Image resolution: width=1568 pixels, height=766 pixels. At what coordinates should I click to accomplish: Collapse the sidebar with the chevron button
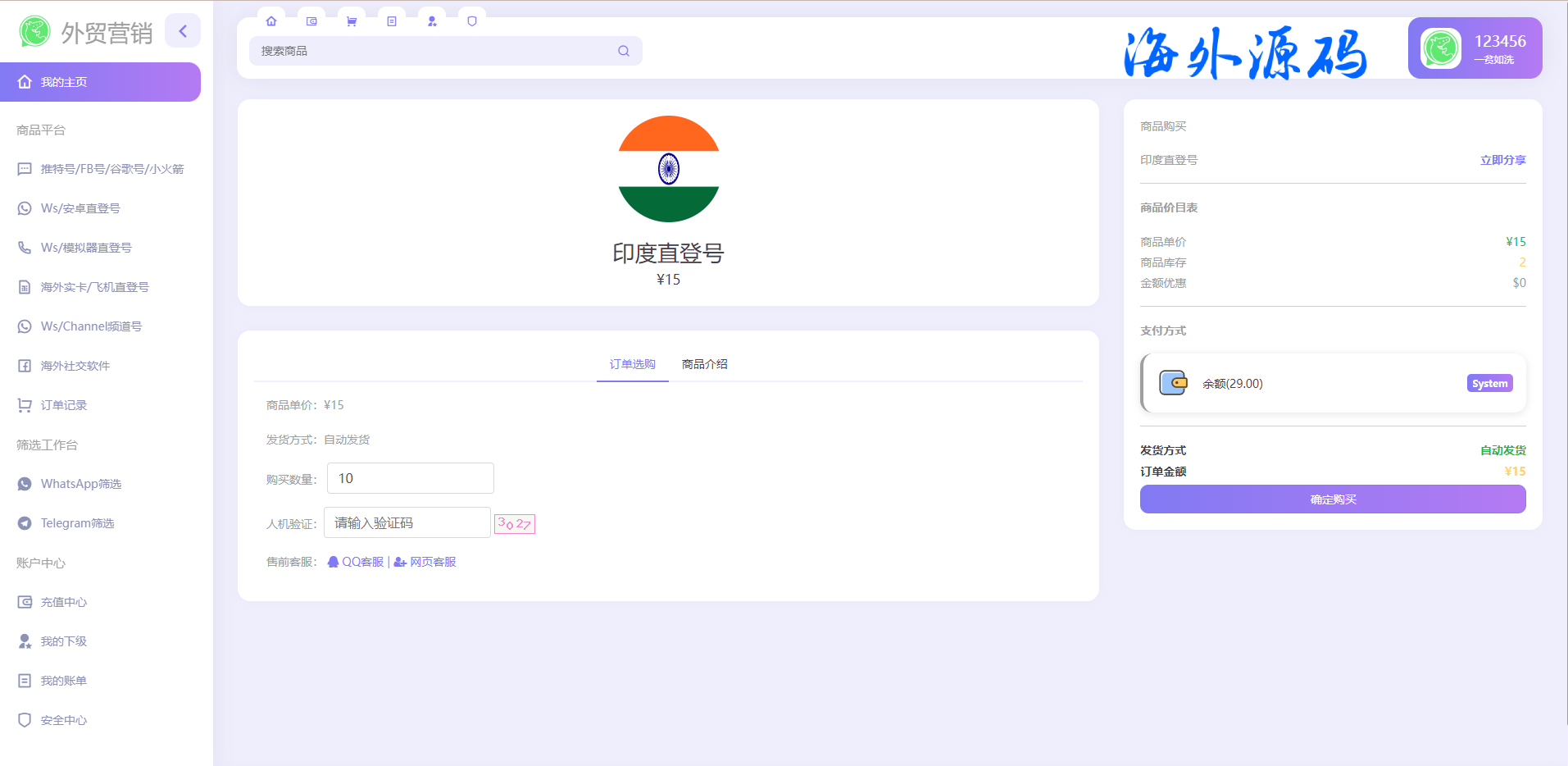[x=183, y=31]
